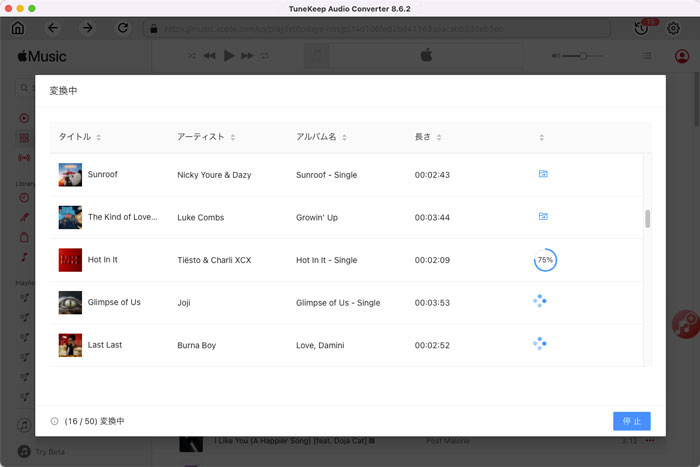Play the current track
This screenshot has height=467, width=700.
coord(229,56)
